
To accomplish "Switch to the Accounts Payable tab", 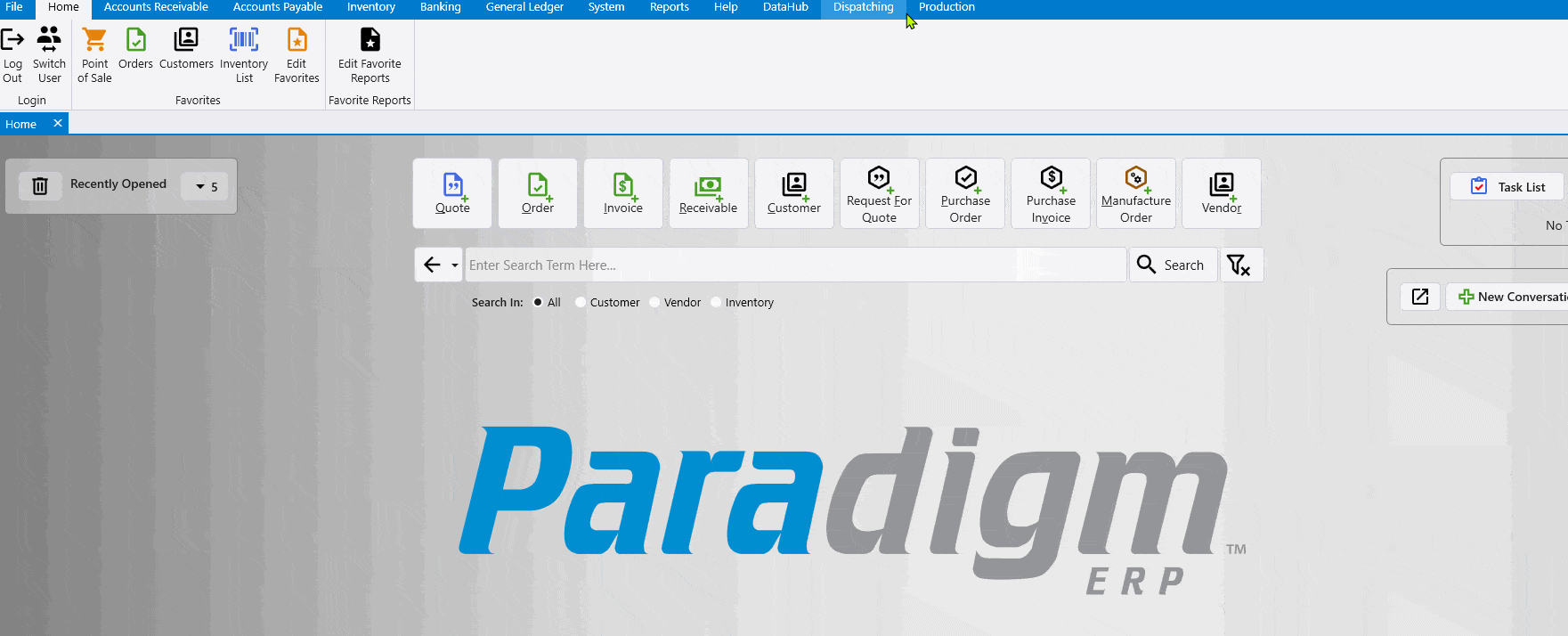I will (278, 7).
